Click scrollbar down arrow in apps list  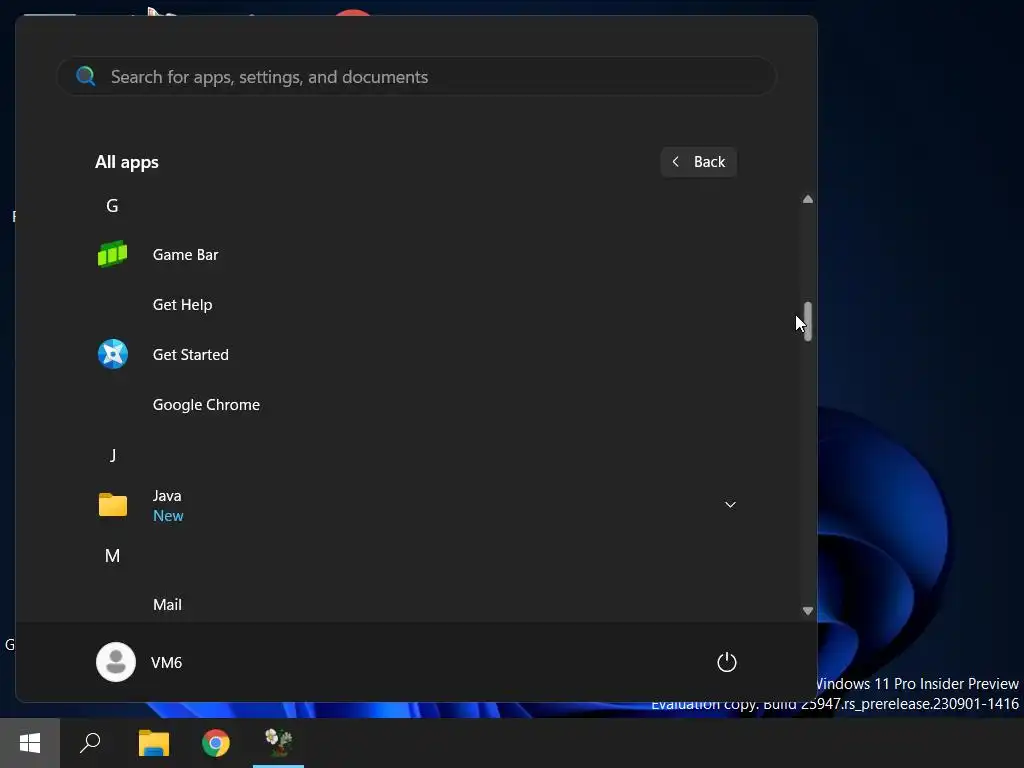(x=808, y=611)
